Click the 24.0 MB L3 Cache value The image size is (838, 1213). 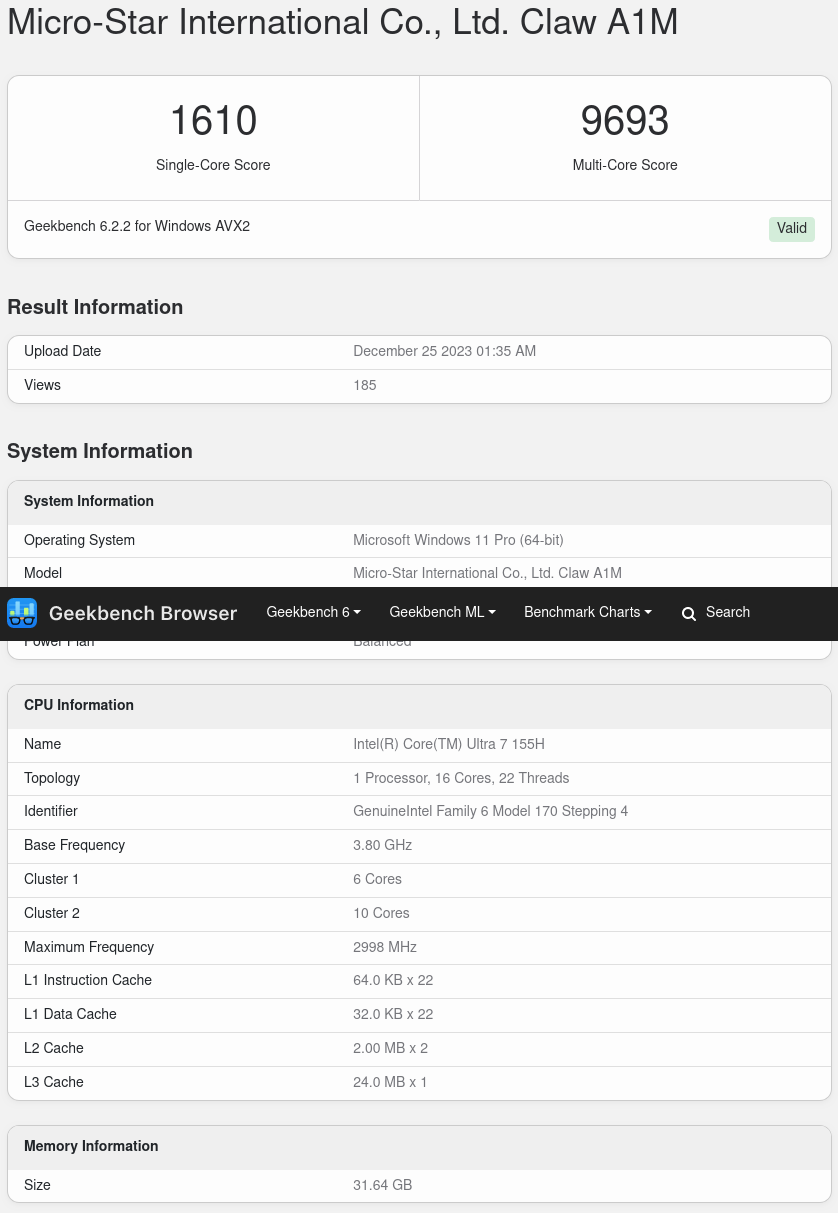(x=390, y=1083)
